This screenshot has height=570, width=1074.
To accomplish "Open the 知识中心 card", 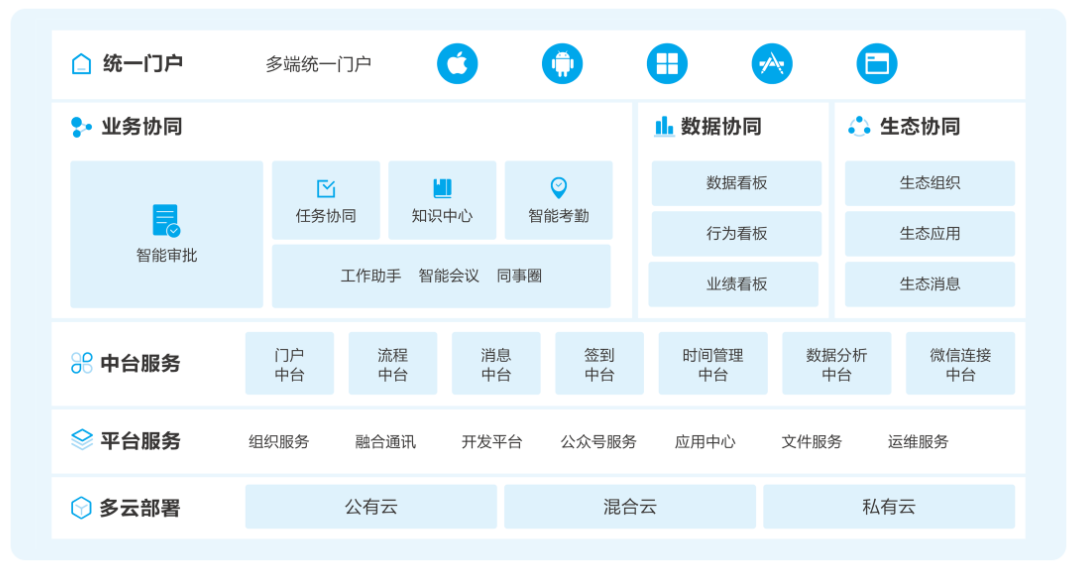I will coord(442,200).
